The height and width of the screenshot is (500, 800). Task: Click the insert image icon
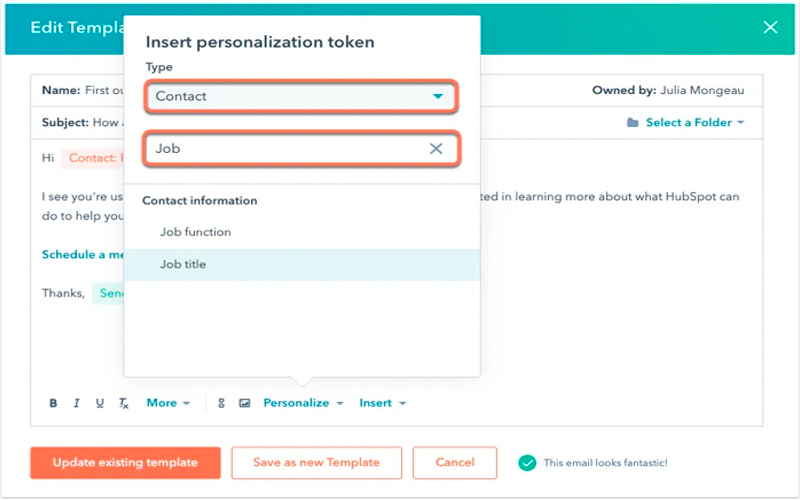(244, 403)
